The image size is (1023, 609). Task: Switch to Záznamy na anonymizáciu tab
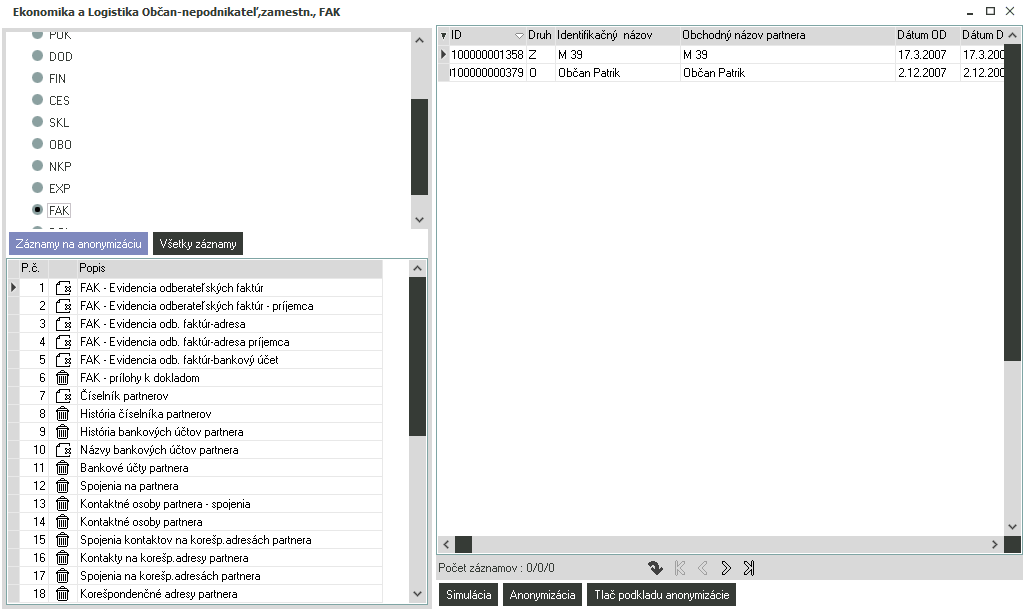tap(79, 243)
